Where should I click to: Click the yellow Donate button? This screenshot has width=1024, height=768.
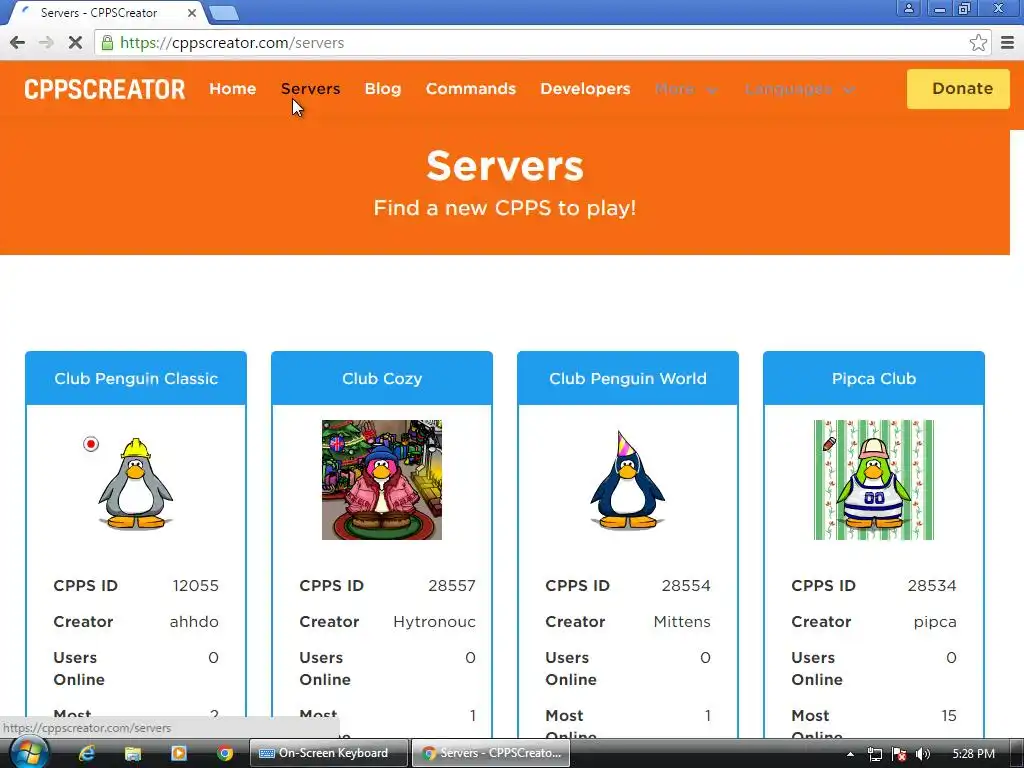[x=958, y=89]
